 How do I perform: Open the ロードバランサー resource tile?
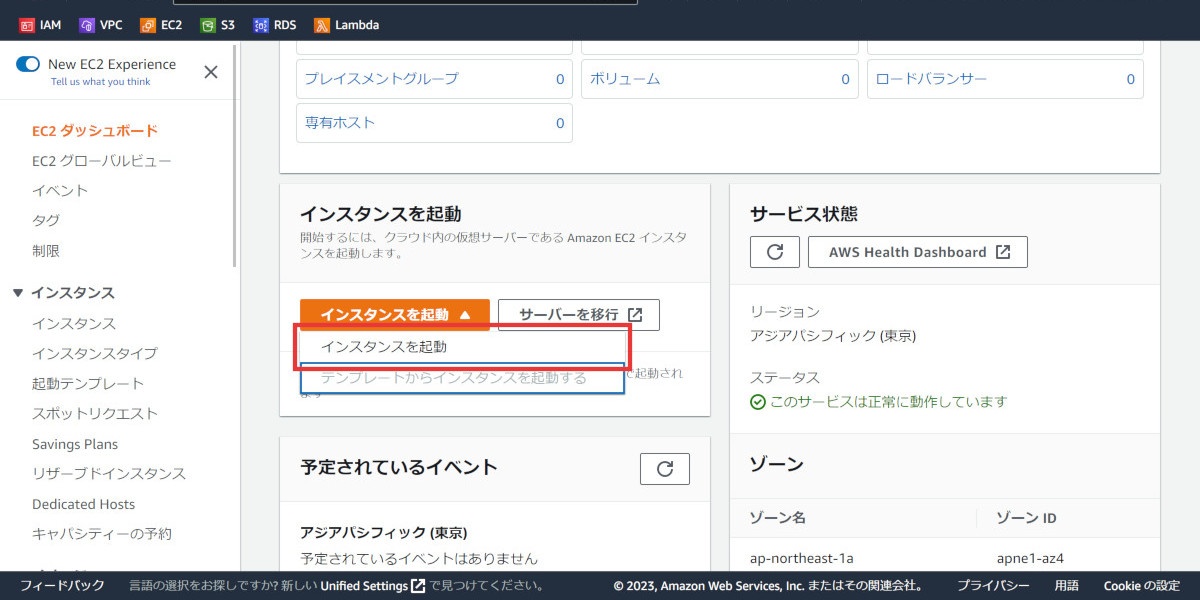(x=1005, y=79)
